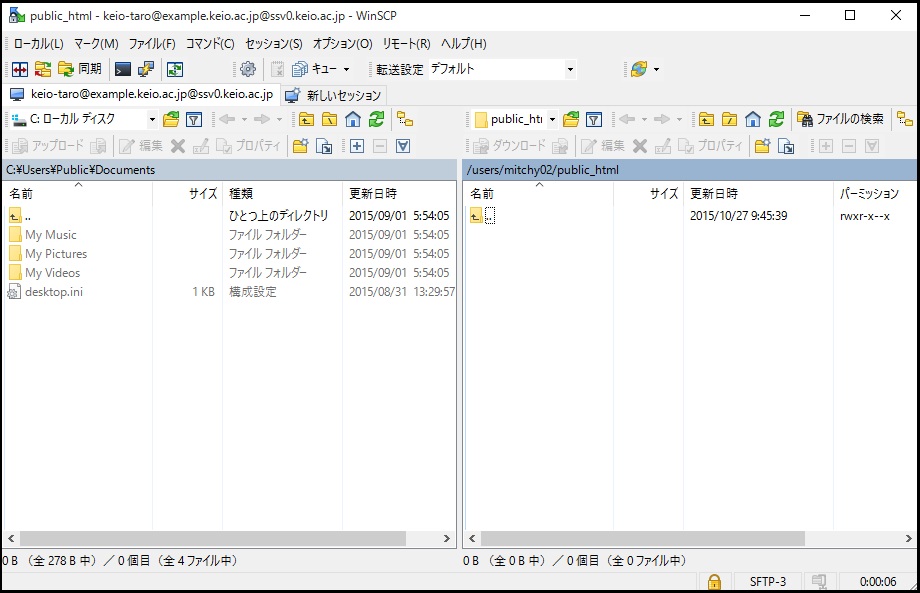Click the preferences gear icon

click(x=248, y=69)
